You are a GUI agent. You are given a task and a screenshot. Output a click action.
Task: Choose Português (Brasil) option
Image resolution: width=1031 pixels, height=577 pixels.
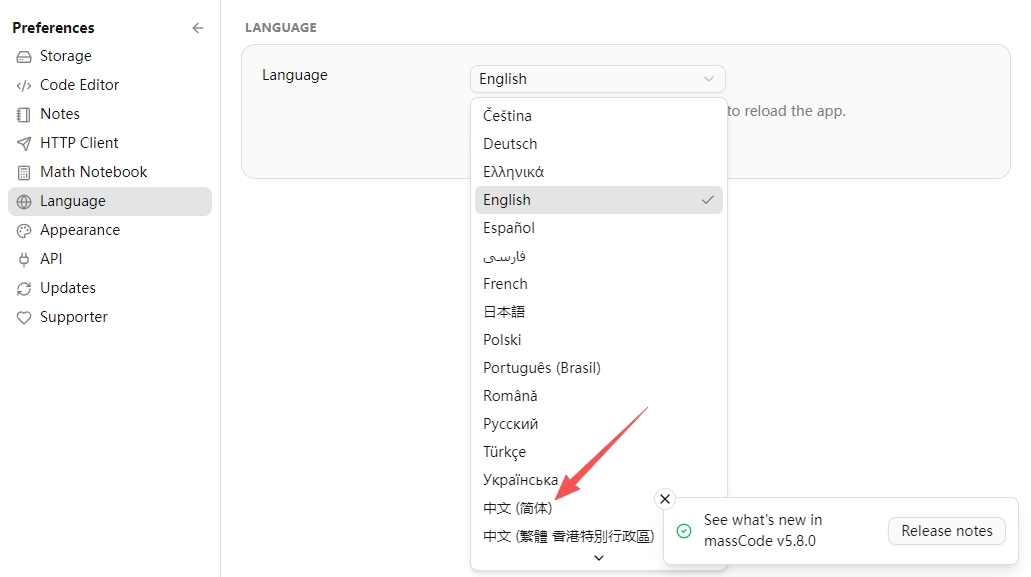pos(598,368)
